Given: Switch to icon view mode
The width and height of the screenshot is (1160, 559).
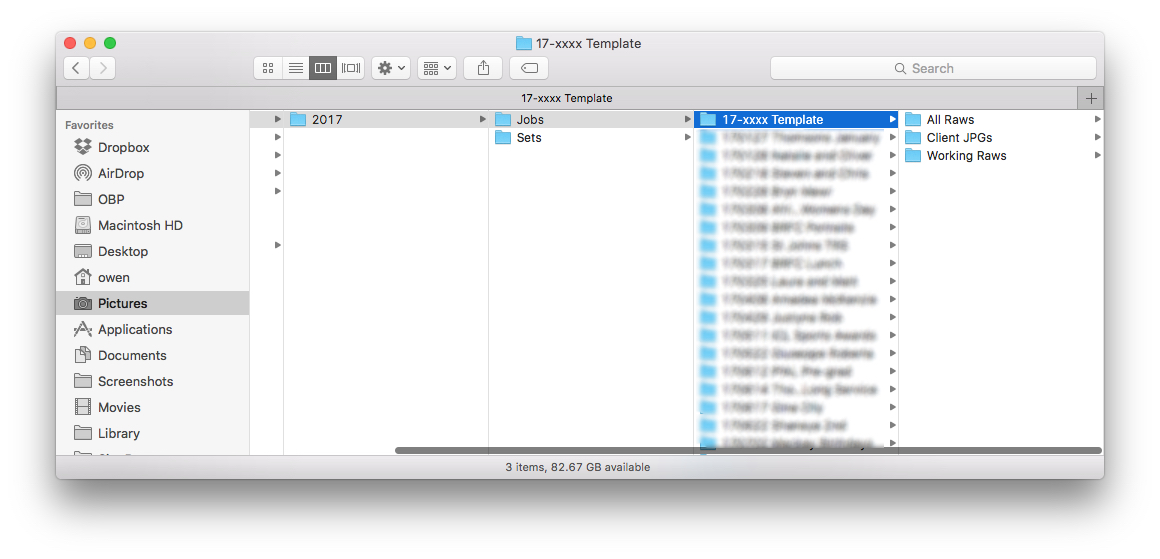Looking at the screenshot, I should pos(267,68).
